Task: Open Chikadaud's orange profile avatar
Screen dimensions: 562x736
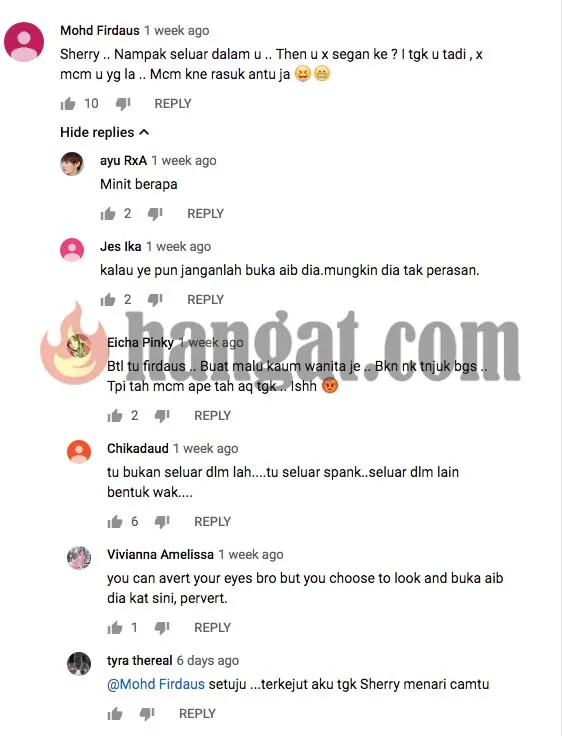Action: pyautogui.click(x=79, y=452)
